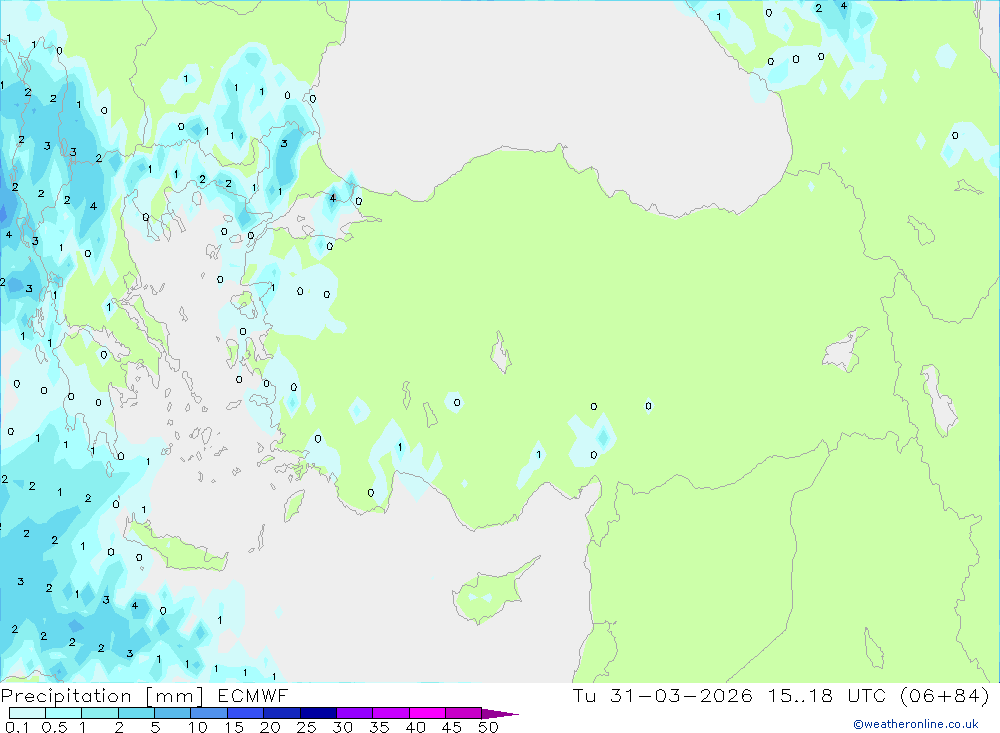Click the date "31-03-2026" text

click(681, 695)
